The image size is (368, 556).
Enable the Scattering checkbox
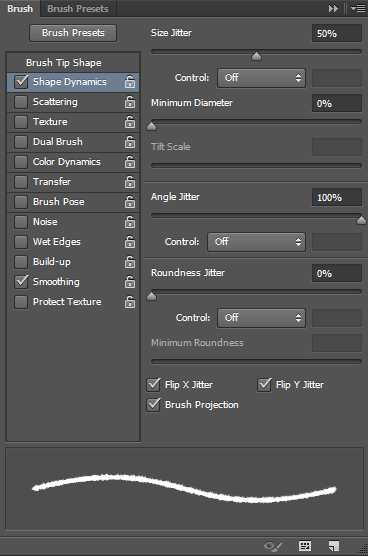21,102
